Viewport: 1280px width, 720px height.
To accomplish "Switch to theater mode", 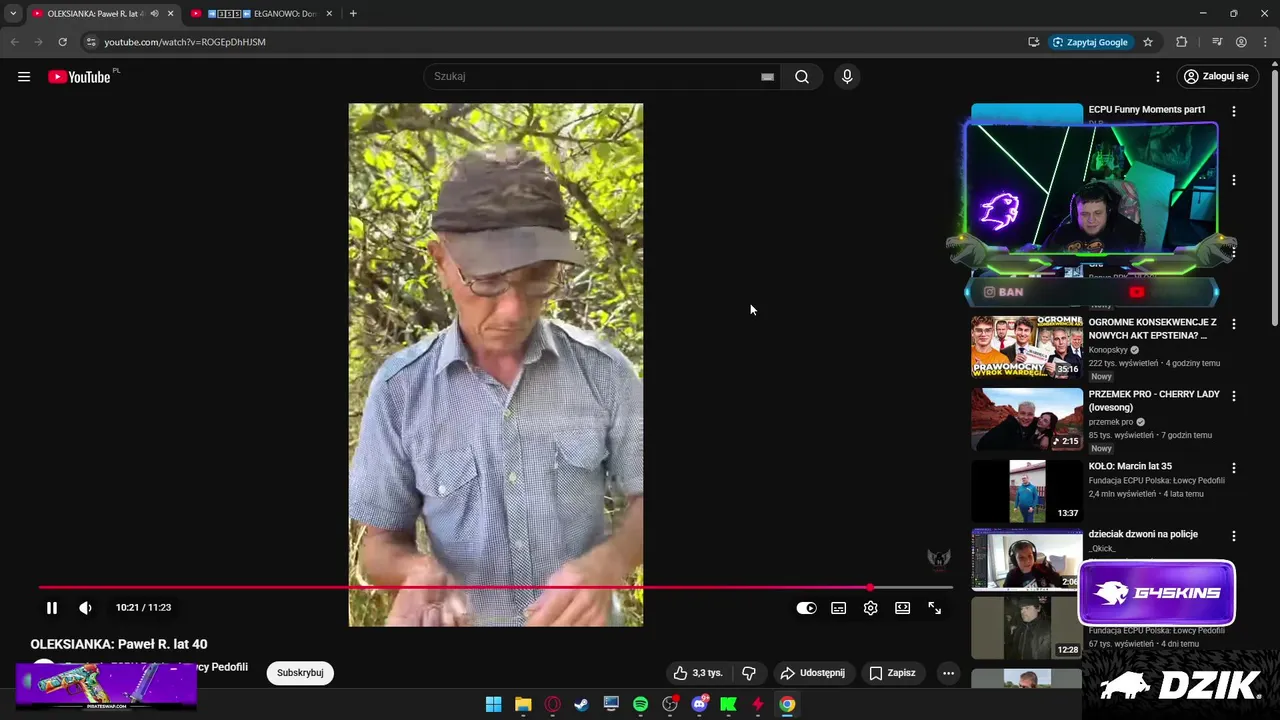I will coord(903,608).
